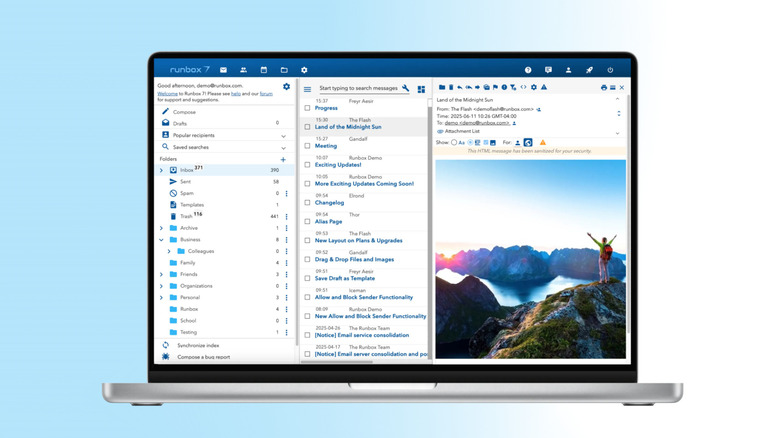Open options menu for Trash folder
The image size is (780, 438).
coord(287,217)
